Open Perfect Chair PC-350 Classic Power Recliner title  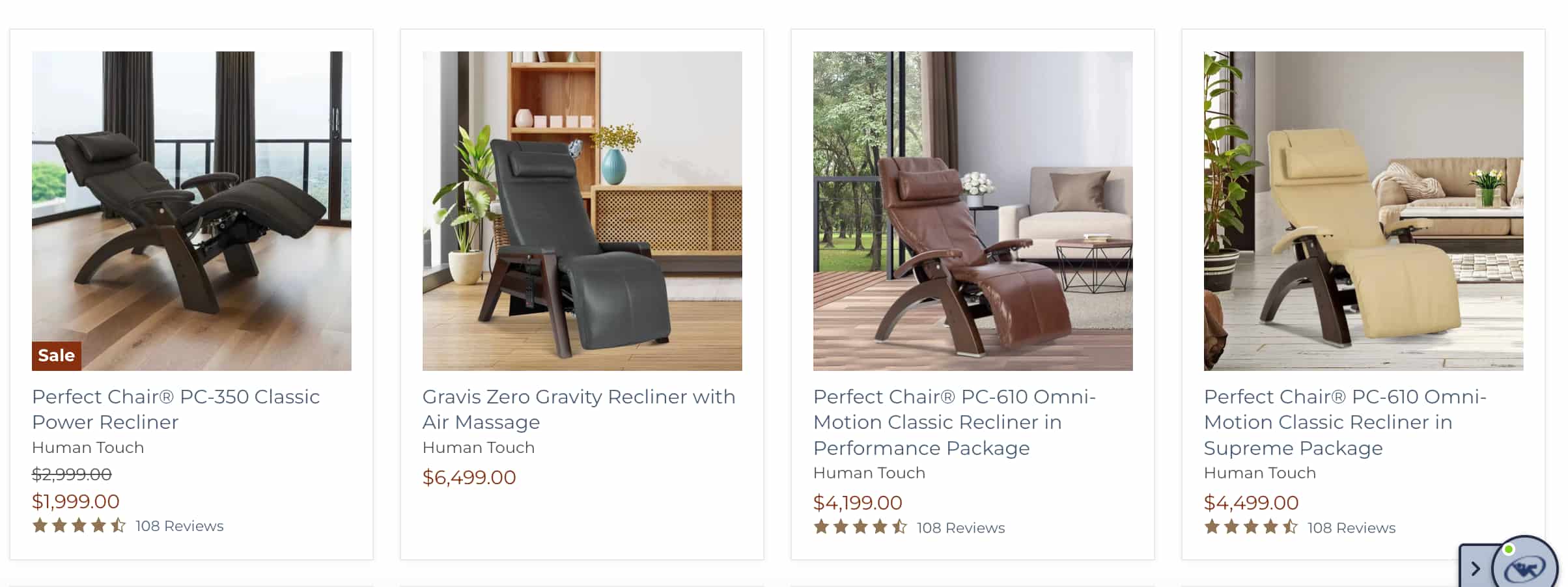(x=176, y=409)
